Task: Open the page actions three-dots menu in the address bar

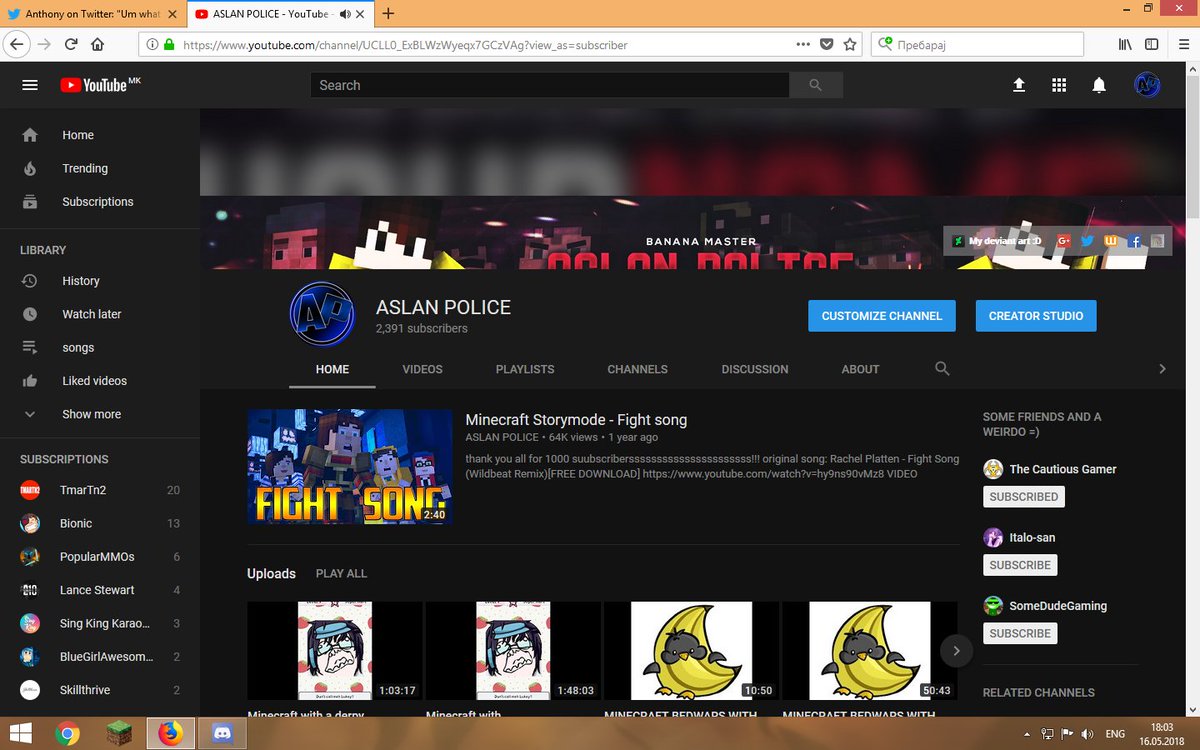Action: [x=803, y=44]
